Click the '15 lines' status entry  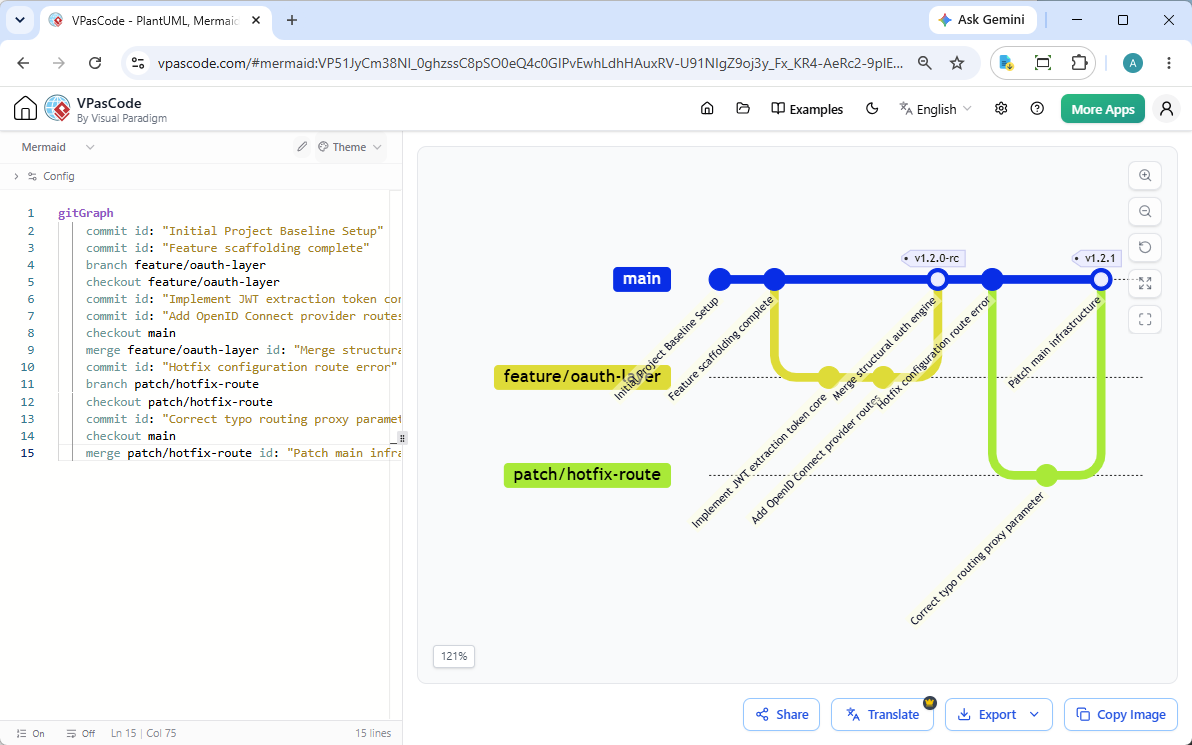(x=373, y=734)
